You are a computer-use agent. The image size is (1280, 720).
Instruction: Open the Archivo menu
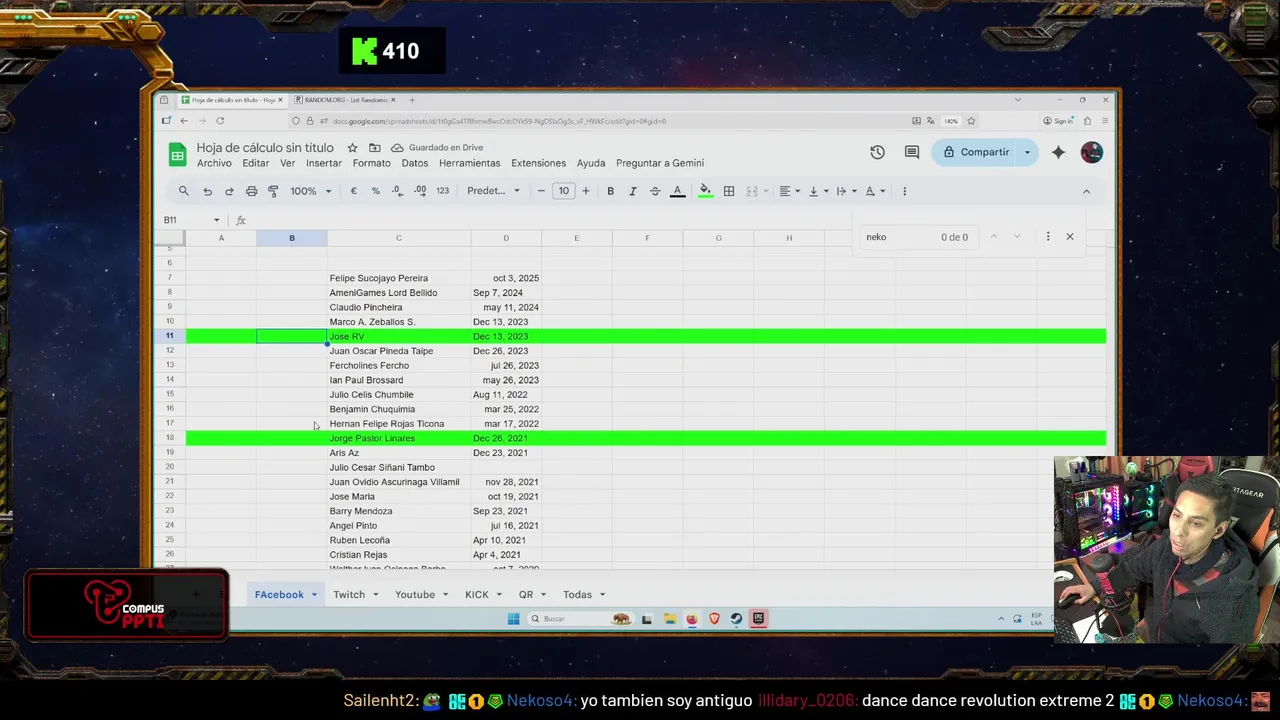pyautogui.click(x=214, y=163)
